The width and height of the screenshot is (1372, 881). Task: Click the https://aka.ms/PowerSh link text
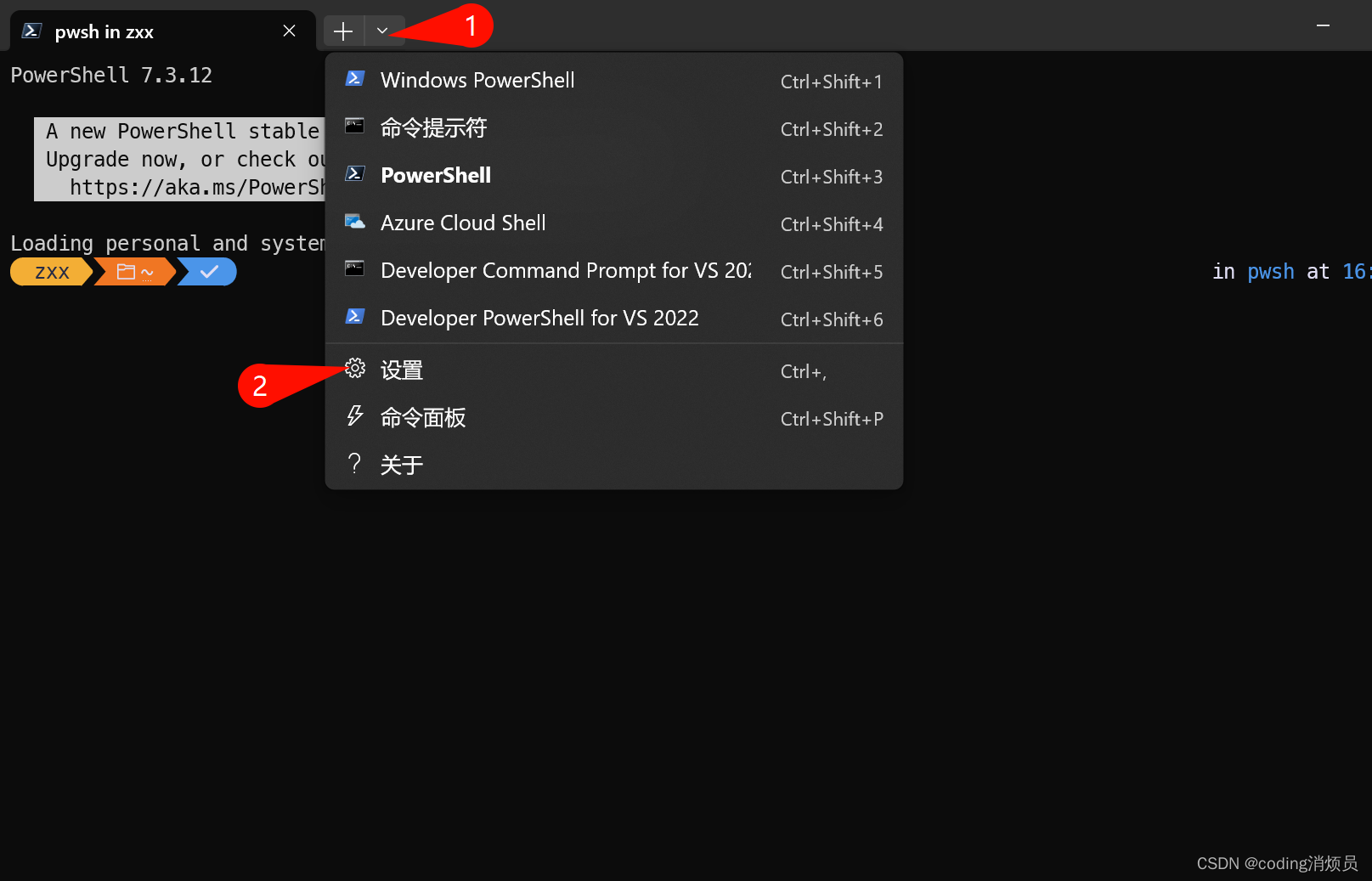coord(197,188)
